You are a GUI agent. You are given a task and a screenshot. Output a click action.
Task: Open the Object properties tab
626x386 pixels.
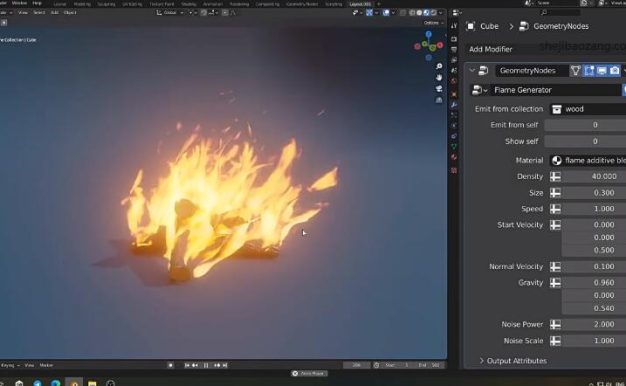click(454, 95)
